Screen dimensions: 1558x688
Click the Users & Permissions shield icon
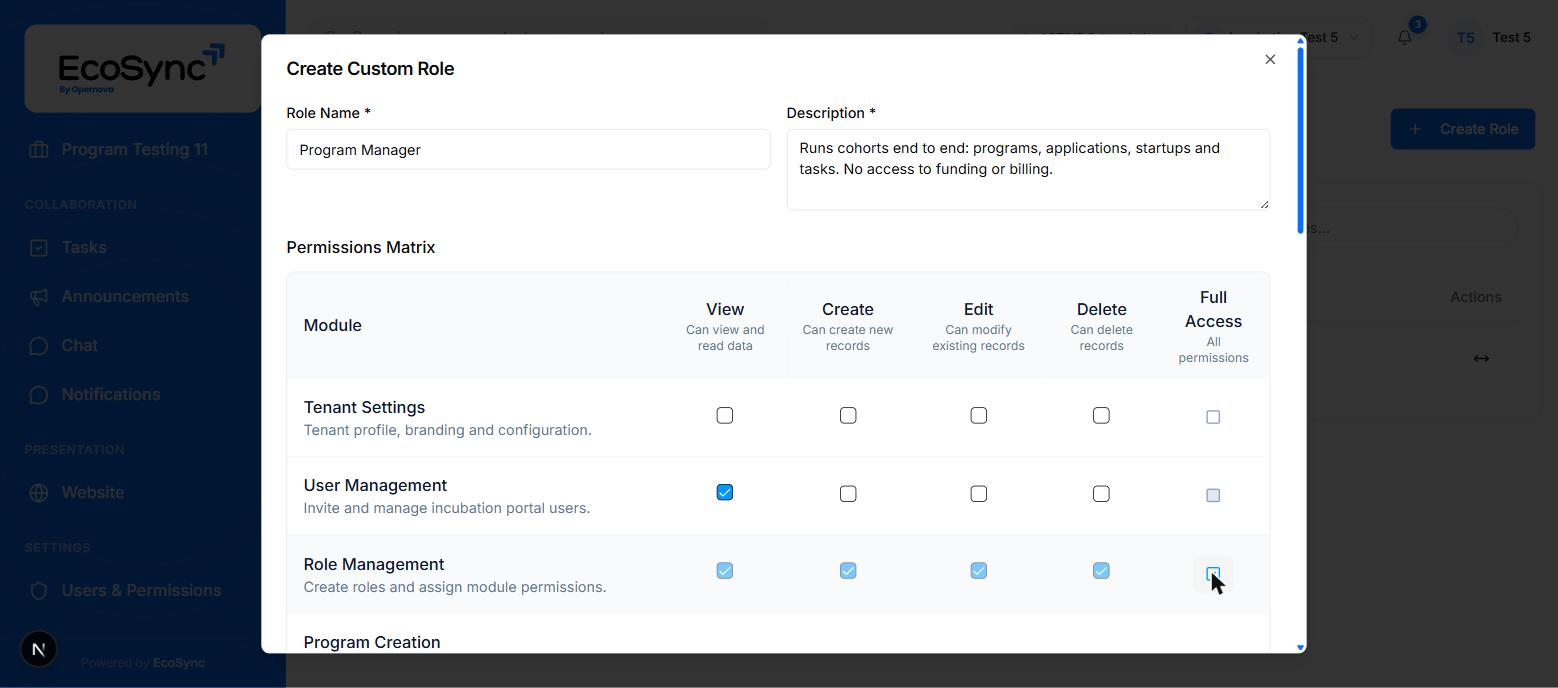tap(39, 590)
